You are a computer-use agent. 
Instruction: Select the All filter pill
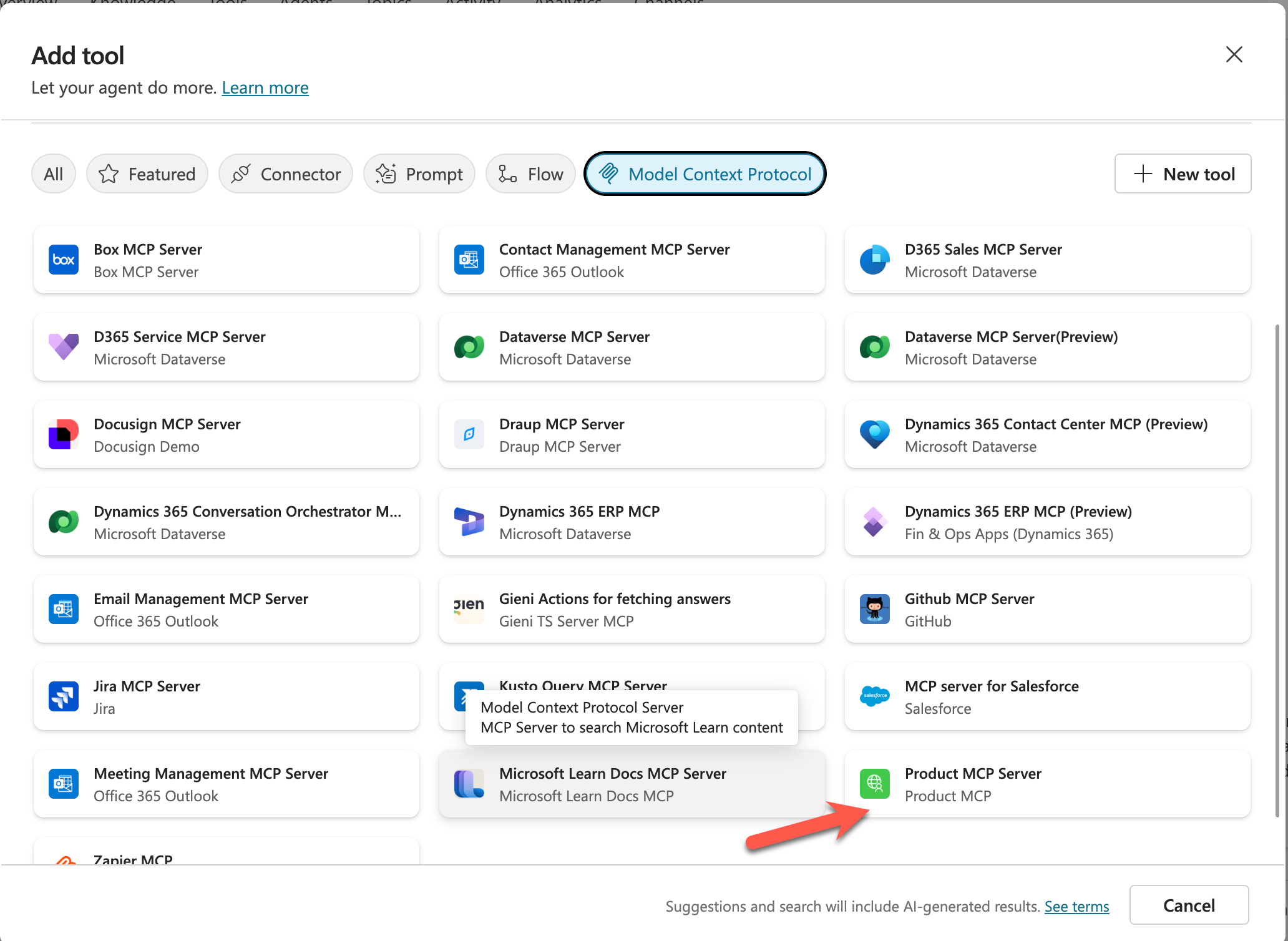click(54, 174)
